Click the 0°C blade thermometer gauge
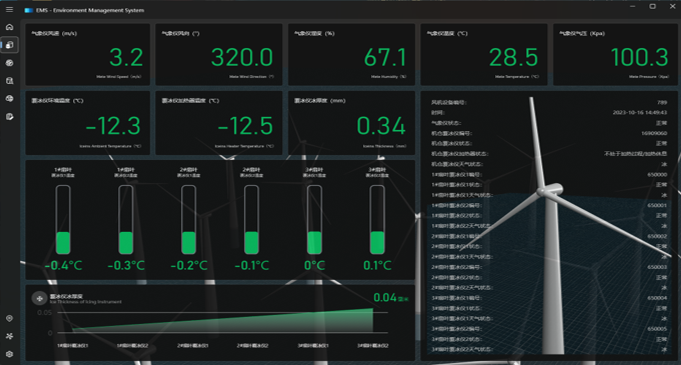Screen dimensions: 681x365 pos(314,220)
